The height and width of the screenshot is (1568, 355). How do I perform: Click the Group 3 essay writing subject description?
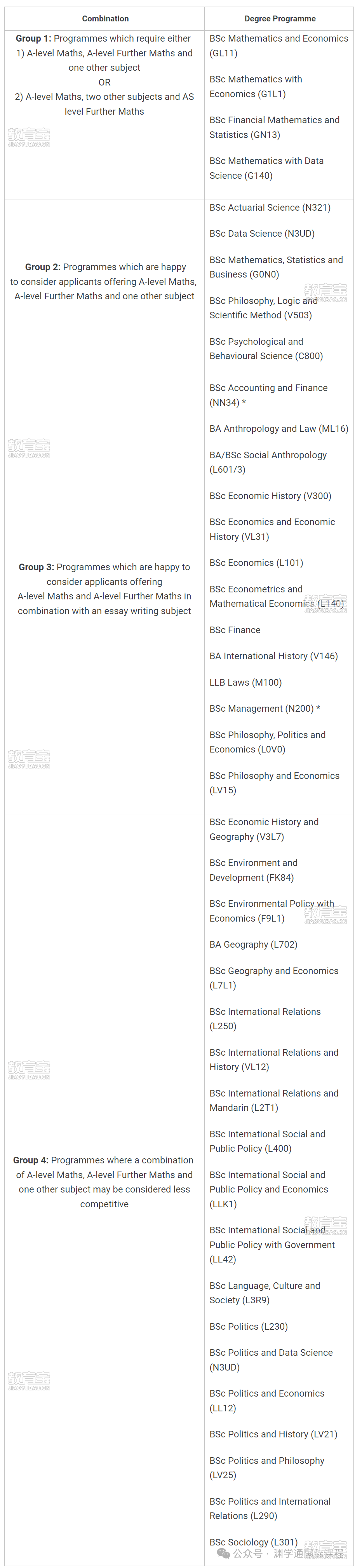104,589
